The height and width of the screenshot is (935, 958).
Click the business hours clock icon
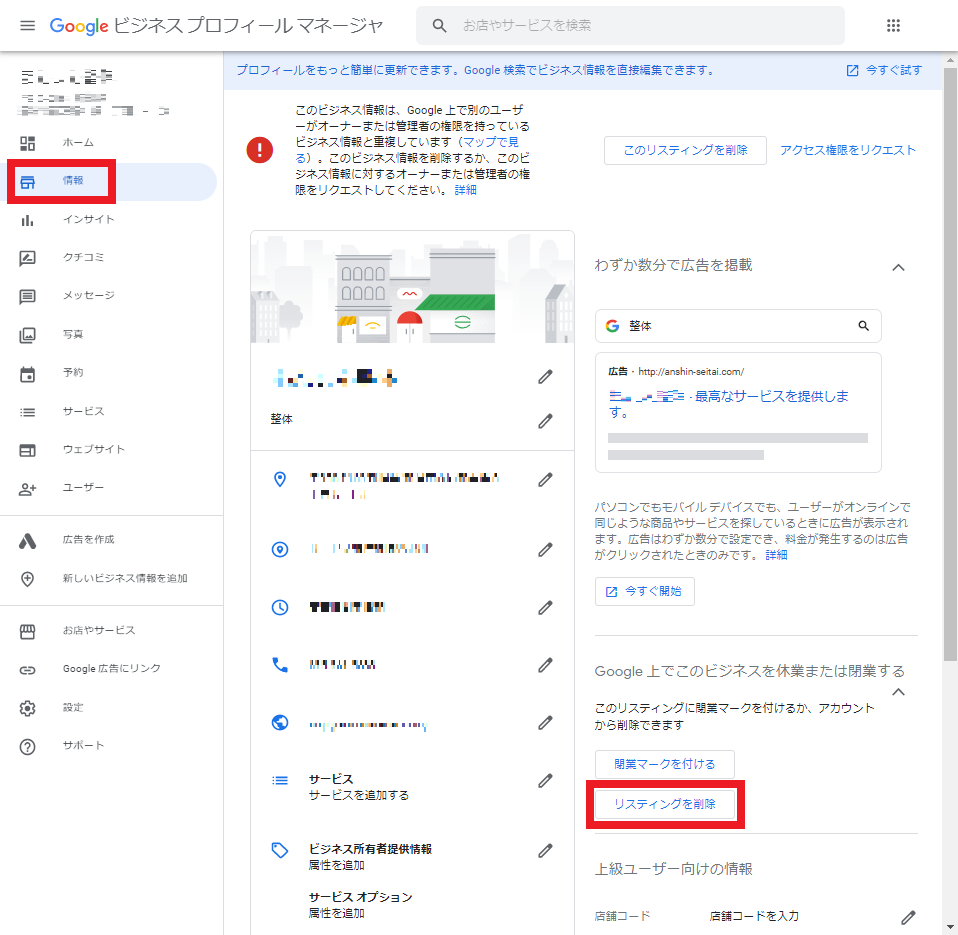(x=280, y=607)
